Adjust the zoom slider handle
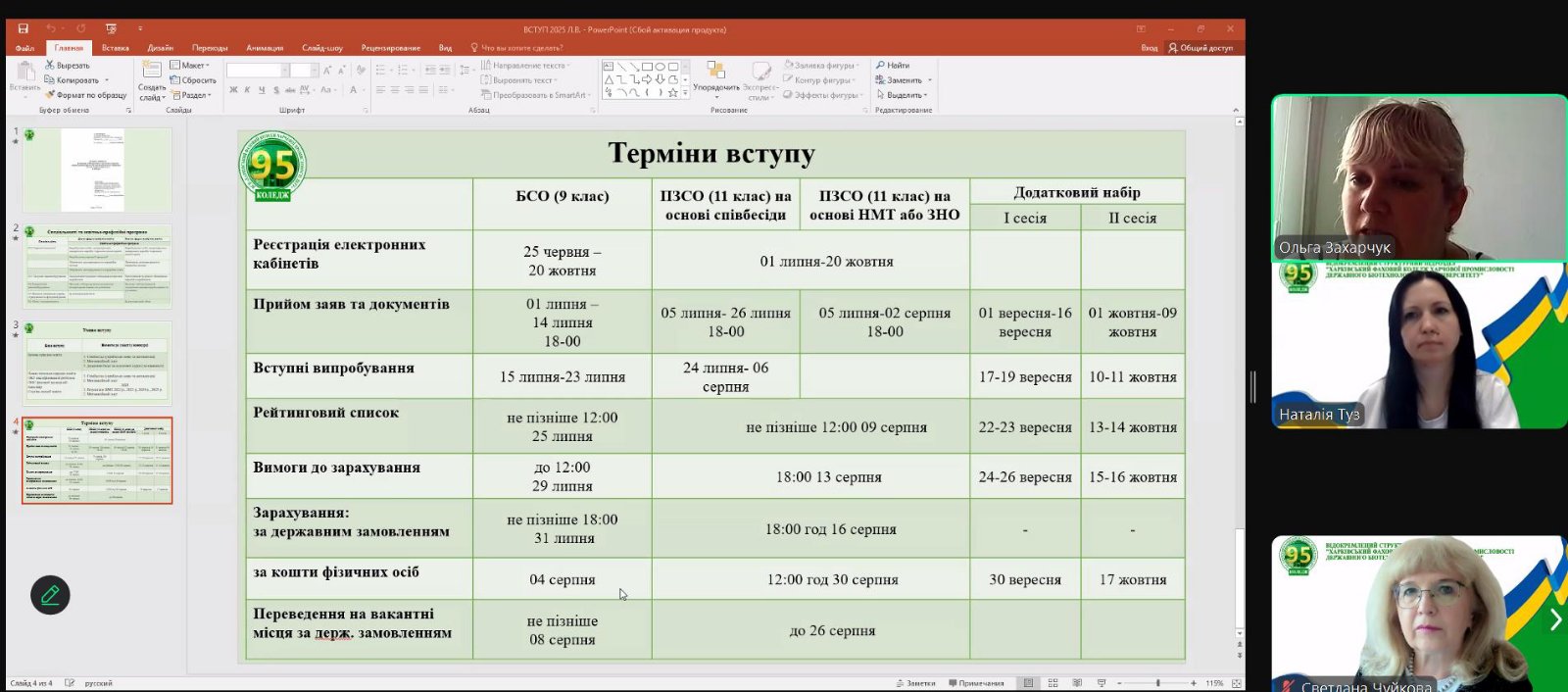 (x=1157, y=683)
